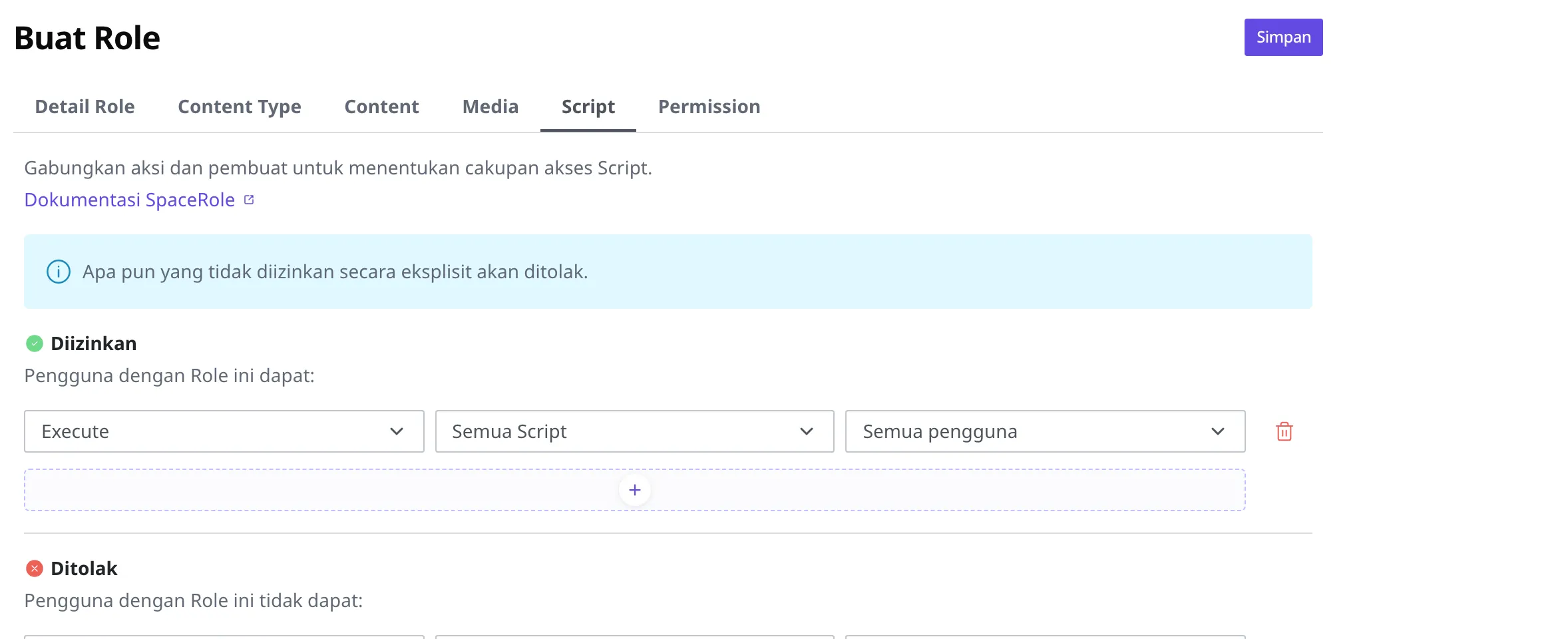Open the Permission tab
This screenshot has width=1568, height=639.
point(709,106)
